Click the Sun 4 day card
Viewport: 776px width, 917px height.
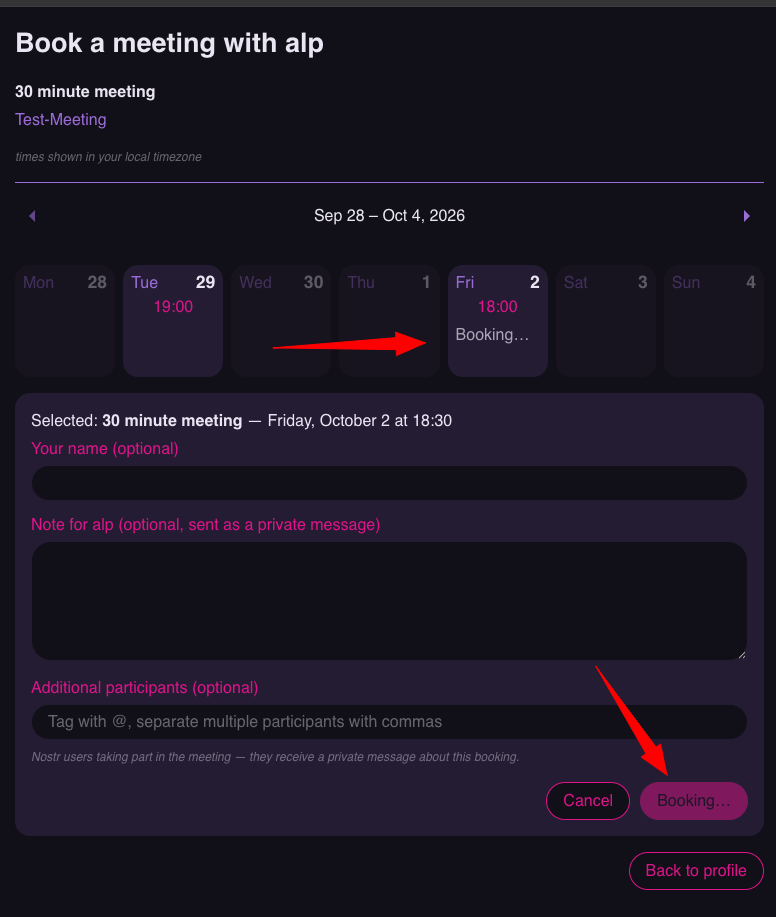click(714, 321)
